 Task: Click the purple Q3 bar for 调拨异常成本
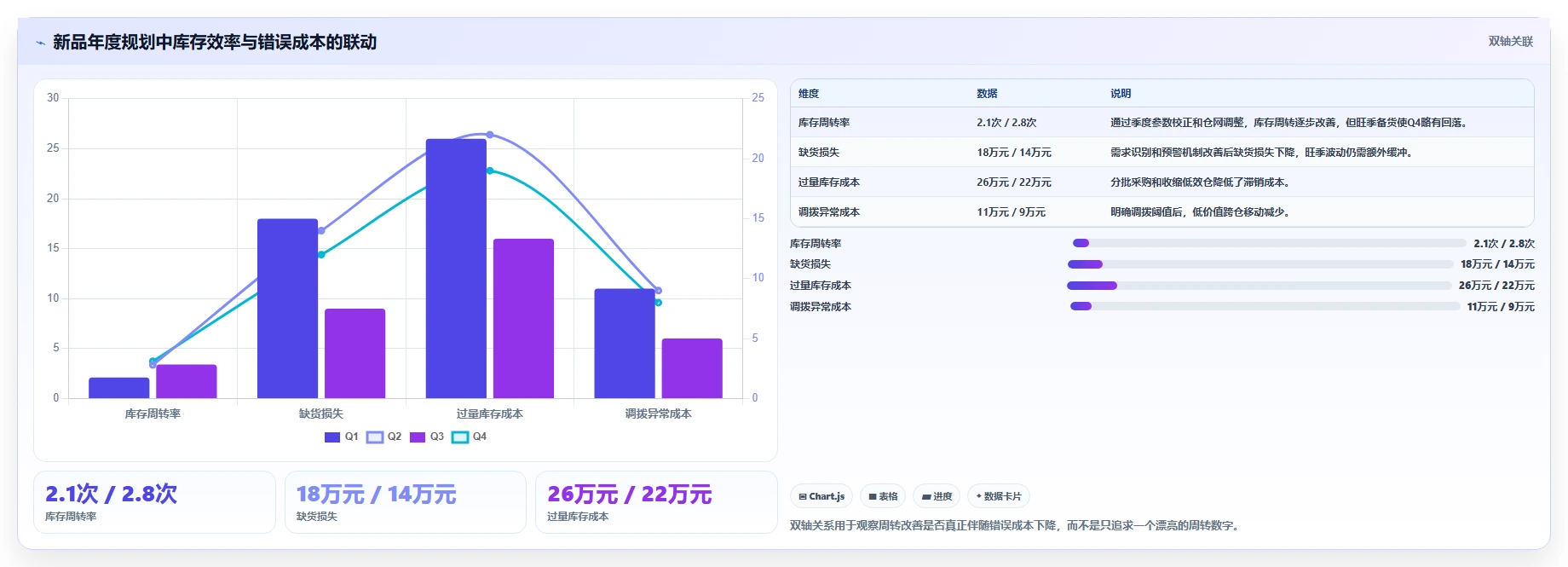692,368
